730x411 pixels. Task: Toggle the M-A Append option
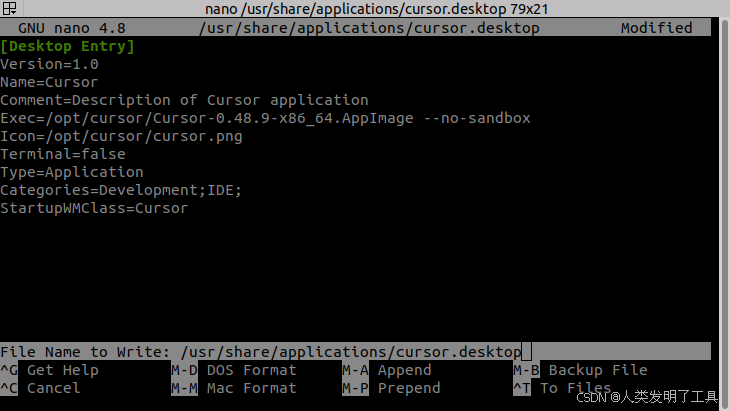[387, 370]
